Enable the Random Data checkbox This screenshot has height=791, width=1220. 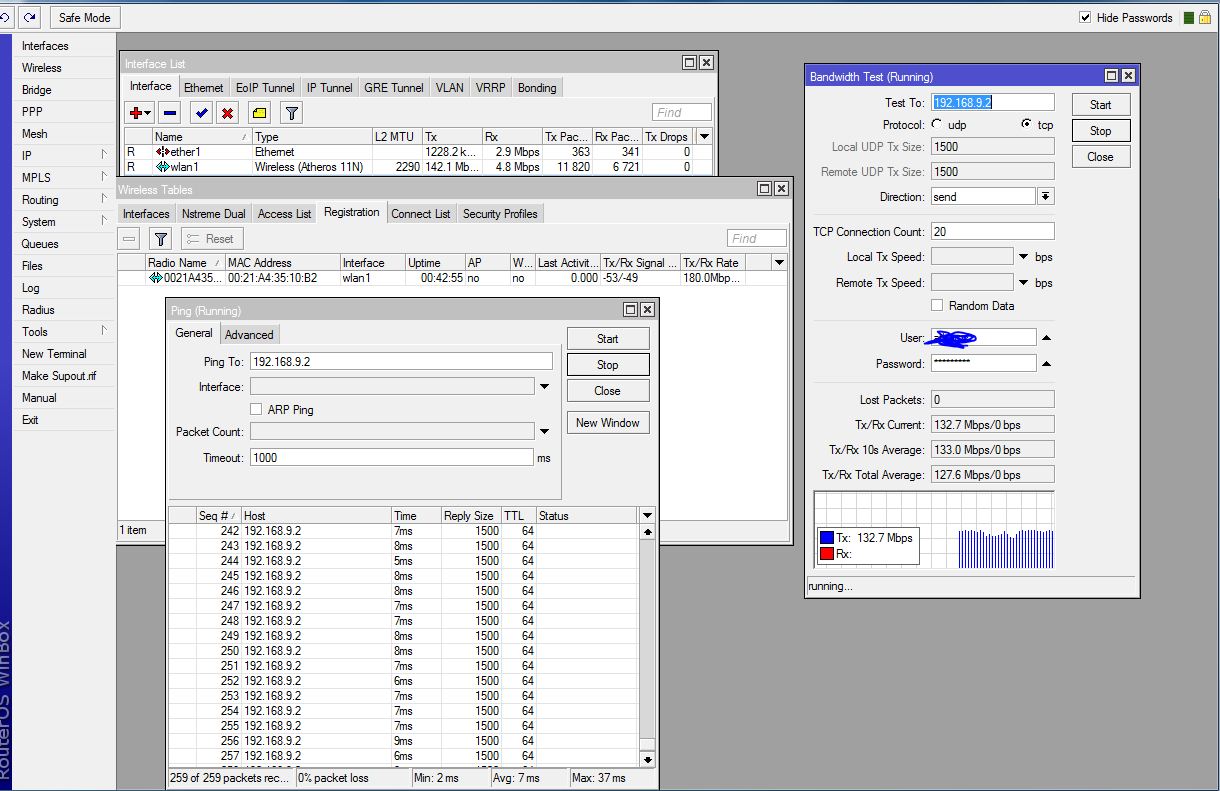click(x=937, y=306)
